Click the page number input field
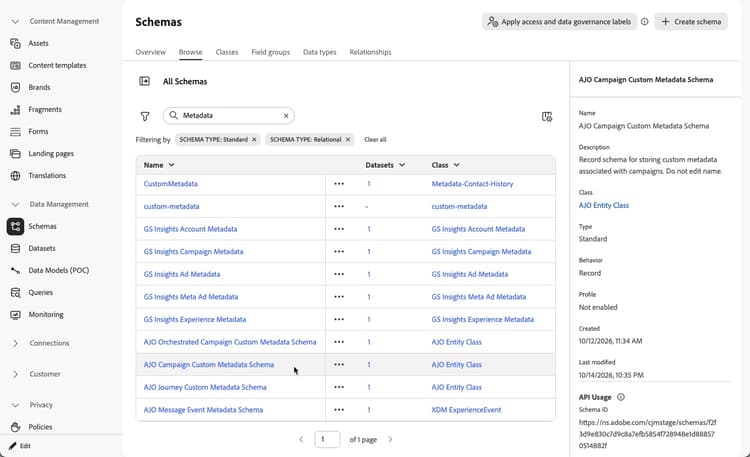750x457 pixels. coord(327,439)
